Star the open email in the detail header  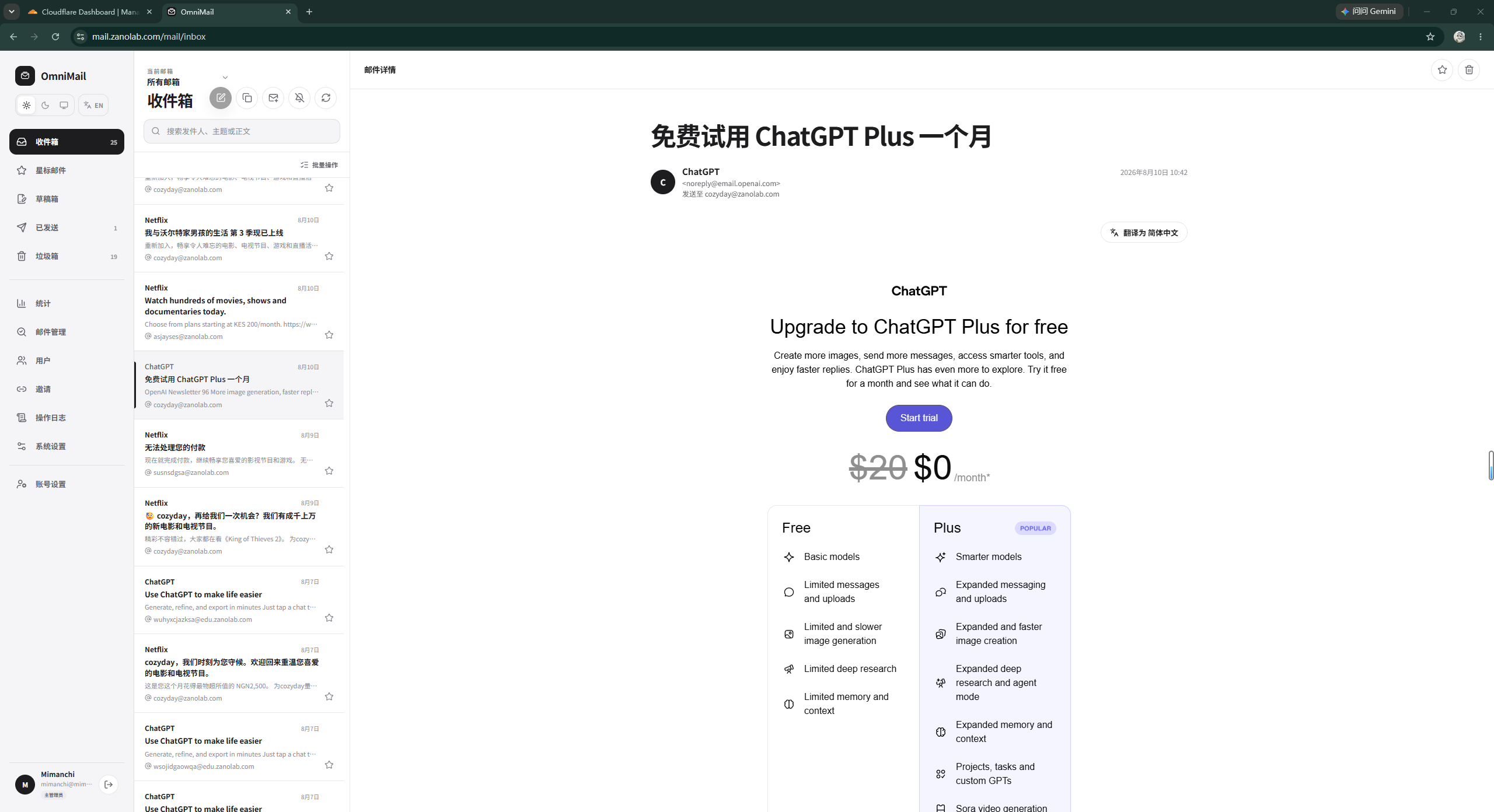(x=1442, y=70)
